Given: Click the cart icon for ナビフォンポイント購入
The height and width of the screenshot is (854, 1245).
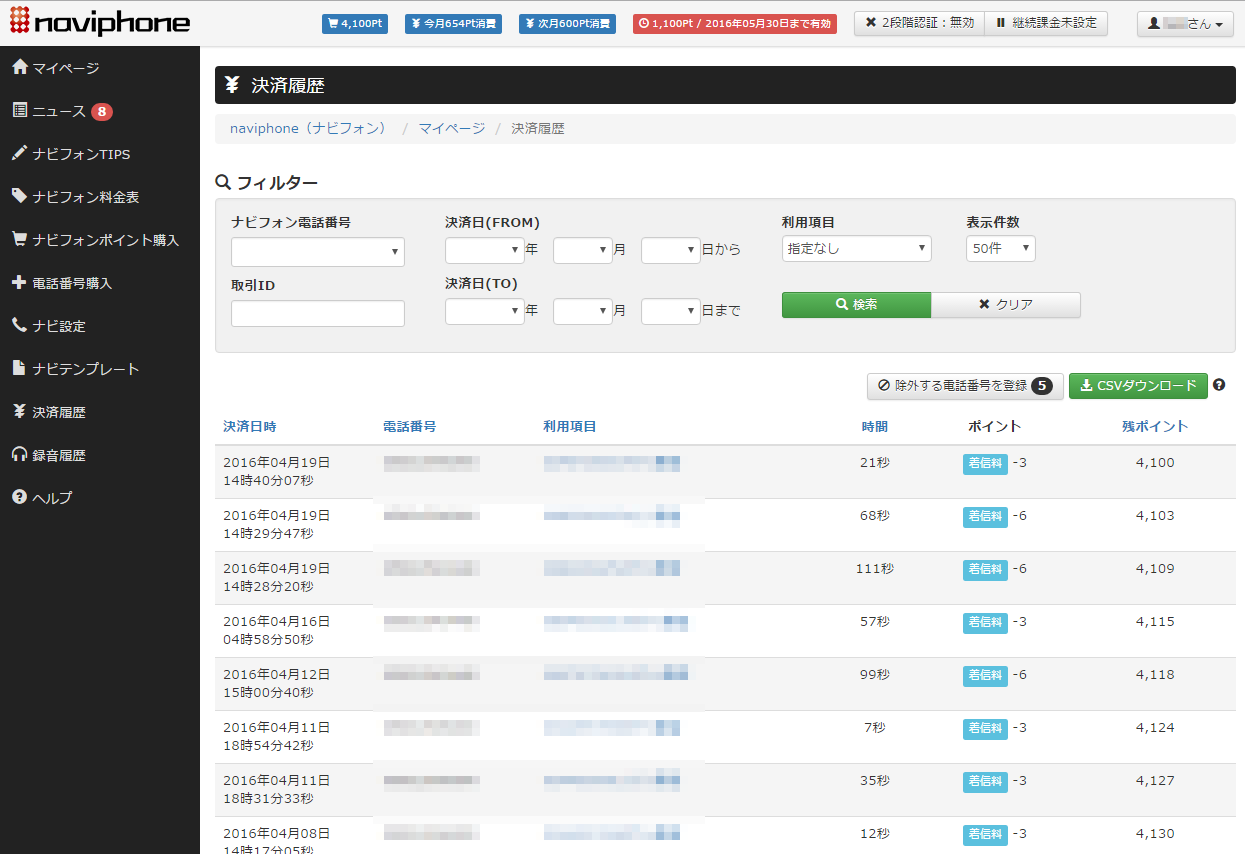Looking at the screenshot, I should (19, 240).
